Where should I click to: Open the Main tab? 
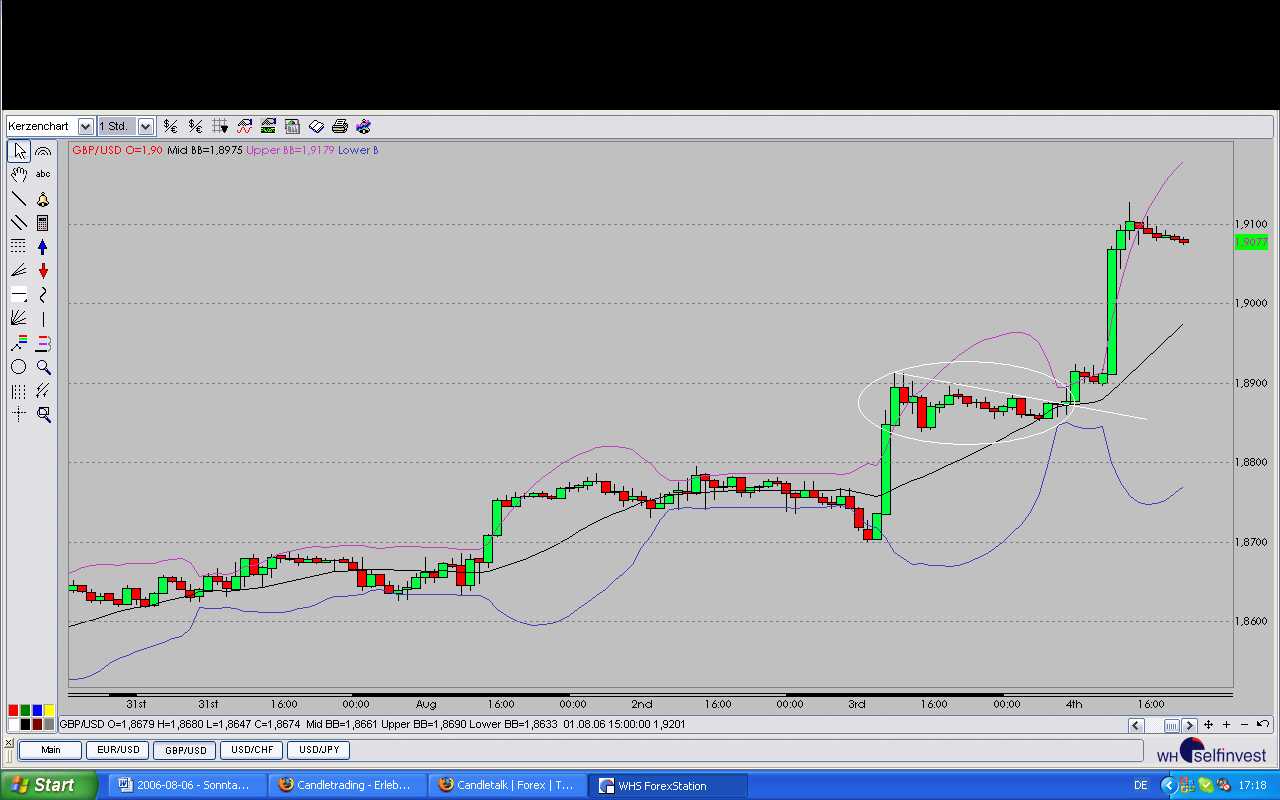click(x=50, y=750)
